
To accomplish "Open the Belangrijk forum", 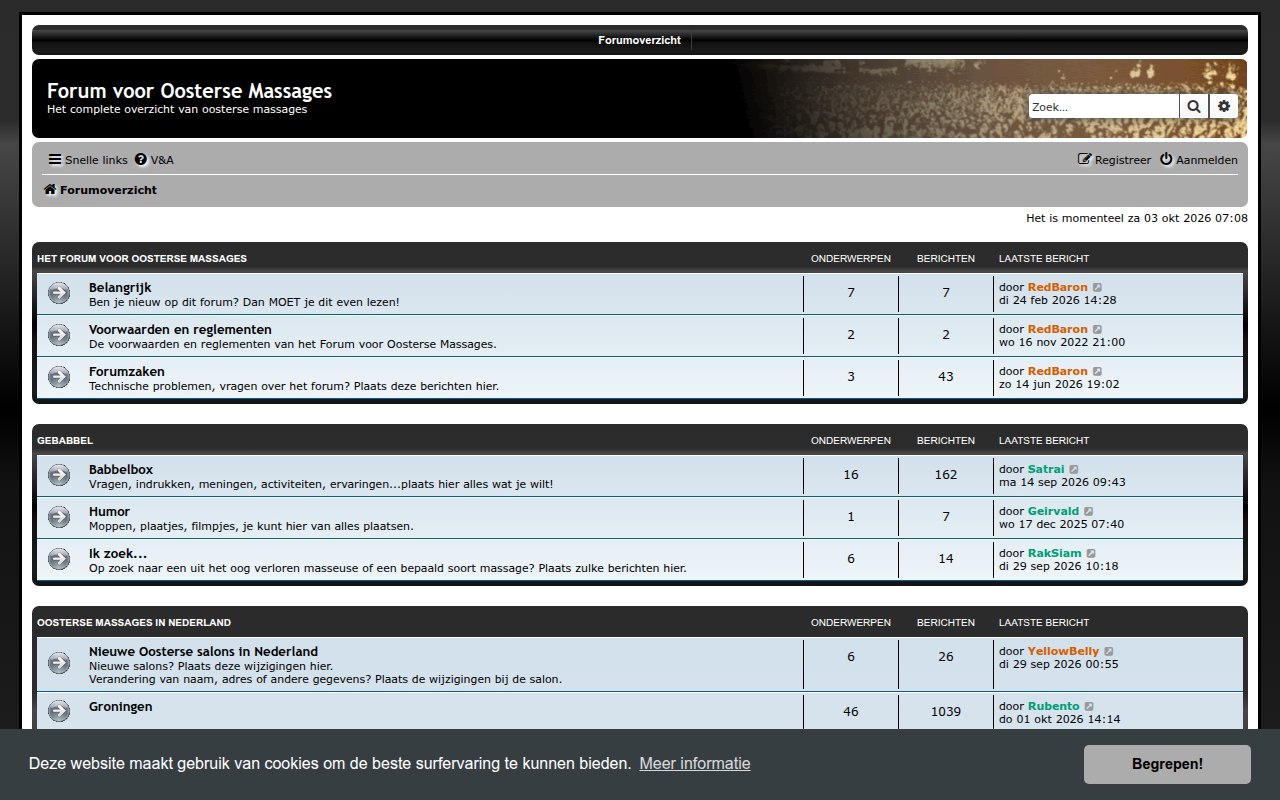I will coord(120,287).
